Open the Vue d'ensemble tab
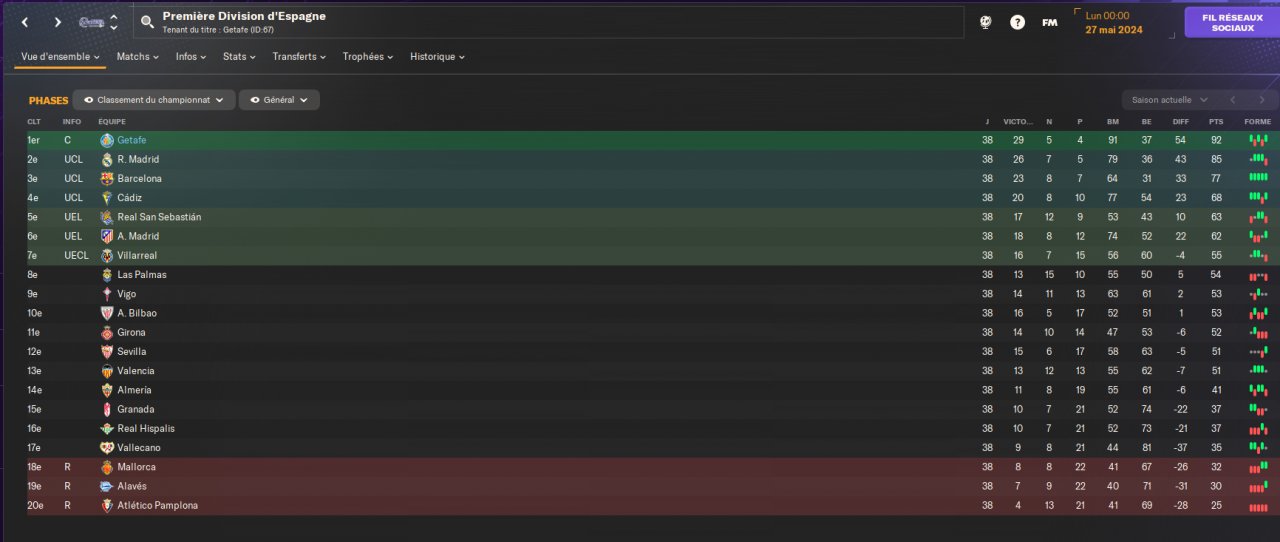 point(61,57)
